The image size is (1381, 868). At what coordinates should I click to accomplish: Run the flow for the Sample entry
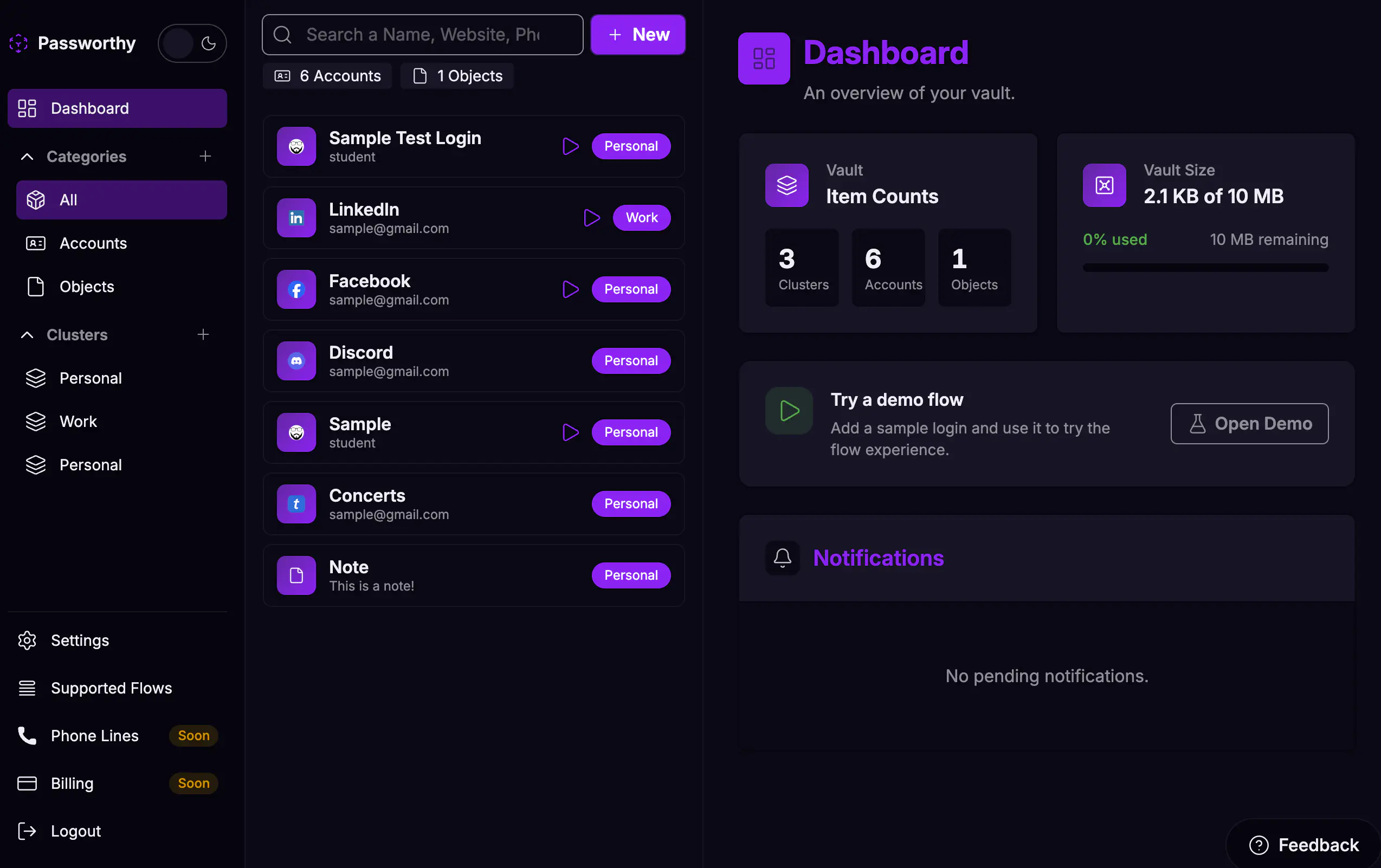(x=570, y=432)
